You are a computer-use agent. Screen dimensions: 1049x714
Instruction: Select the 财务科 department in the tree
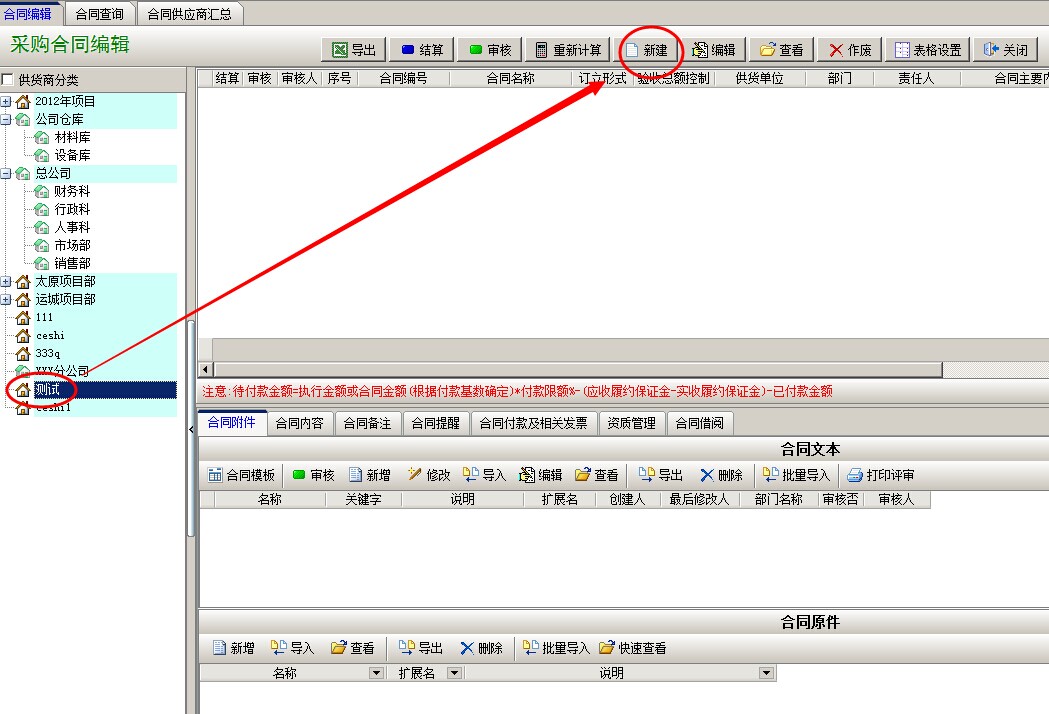point(72,192)
